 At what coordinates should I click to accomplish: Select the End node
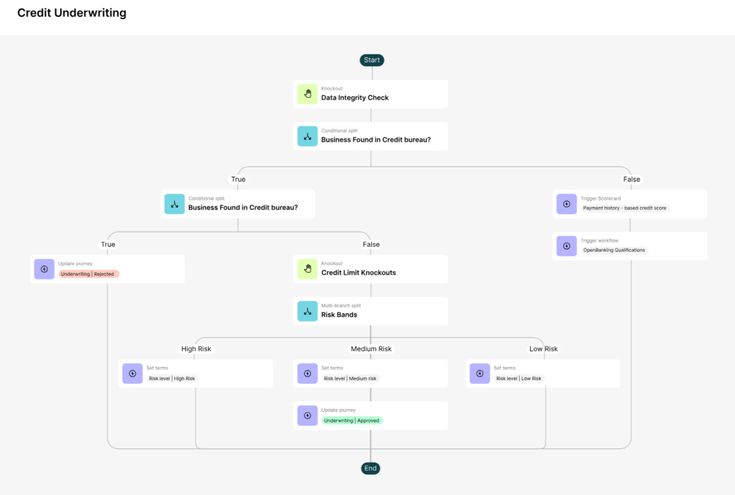(371, 468)
